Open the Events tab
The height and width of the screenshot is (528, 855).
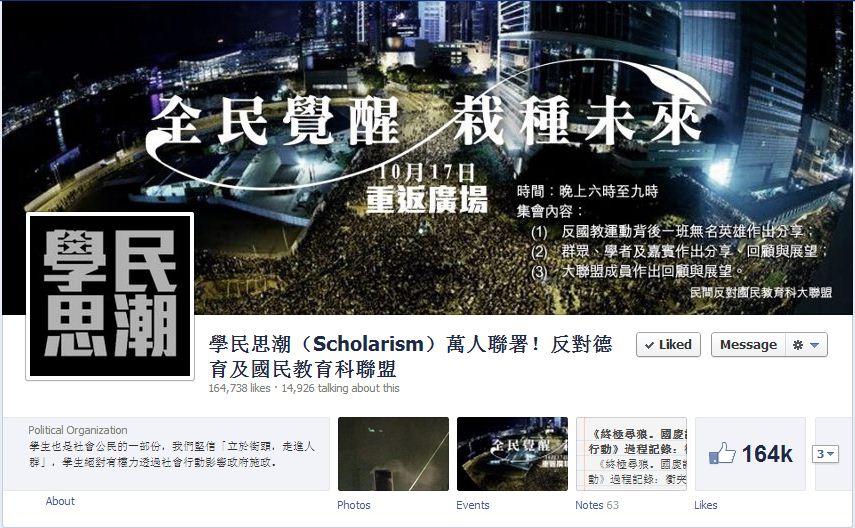pyautogui.click(x=473, y=505)
